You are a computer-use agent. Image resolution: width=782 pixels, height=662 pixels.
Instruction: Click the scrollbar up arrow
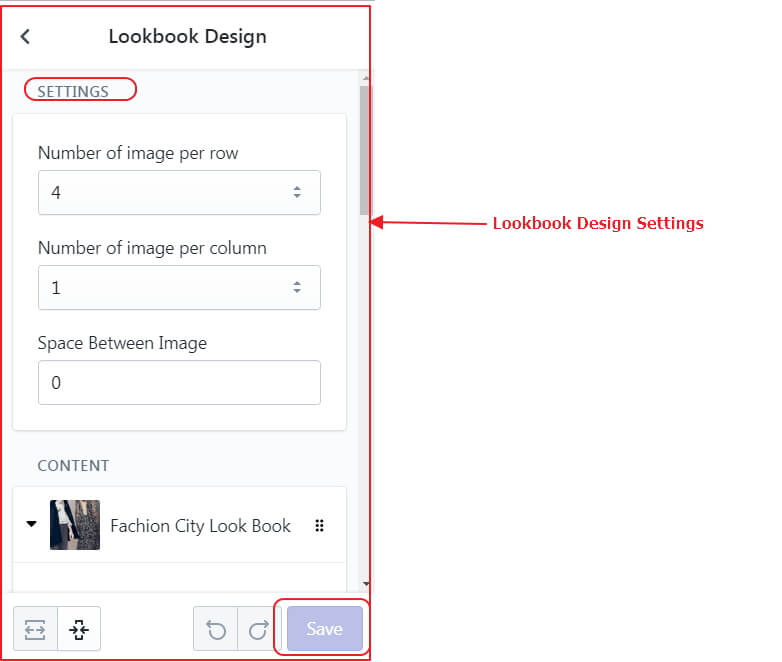pos(365,78)
